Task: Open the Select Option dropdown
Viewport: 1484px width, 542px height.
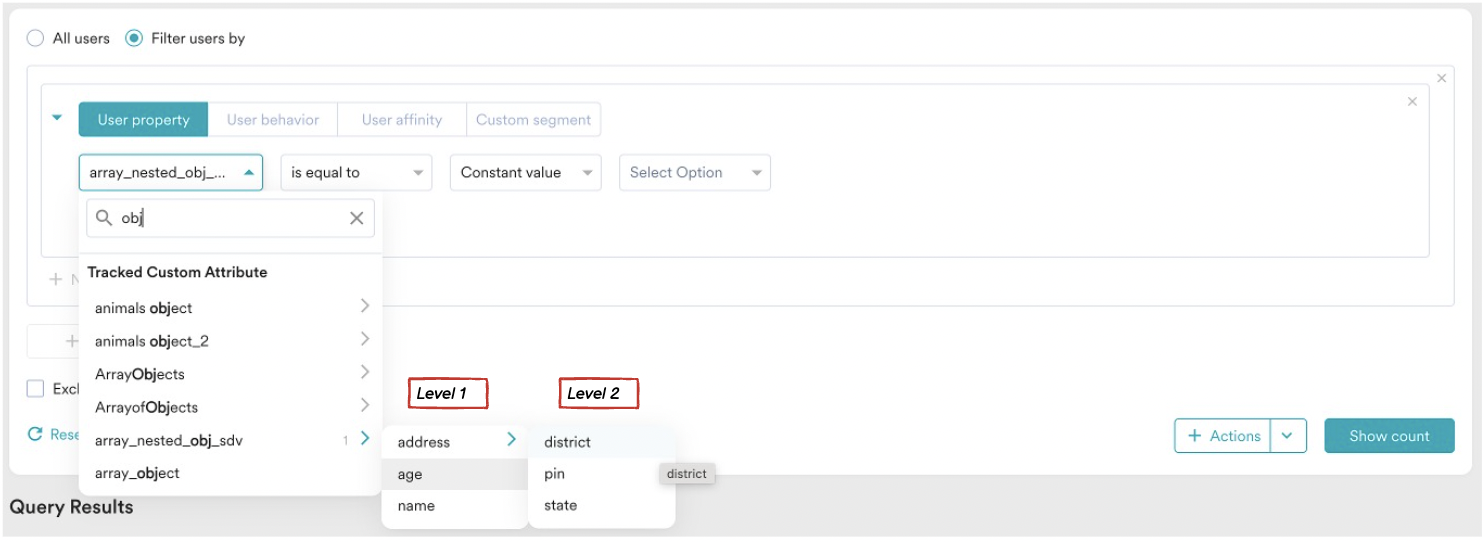Action: (695, 172)
